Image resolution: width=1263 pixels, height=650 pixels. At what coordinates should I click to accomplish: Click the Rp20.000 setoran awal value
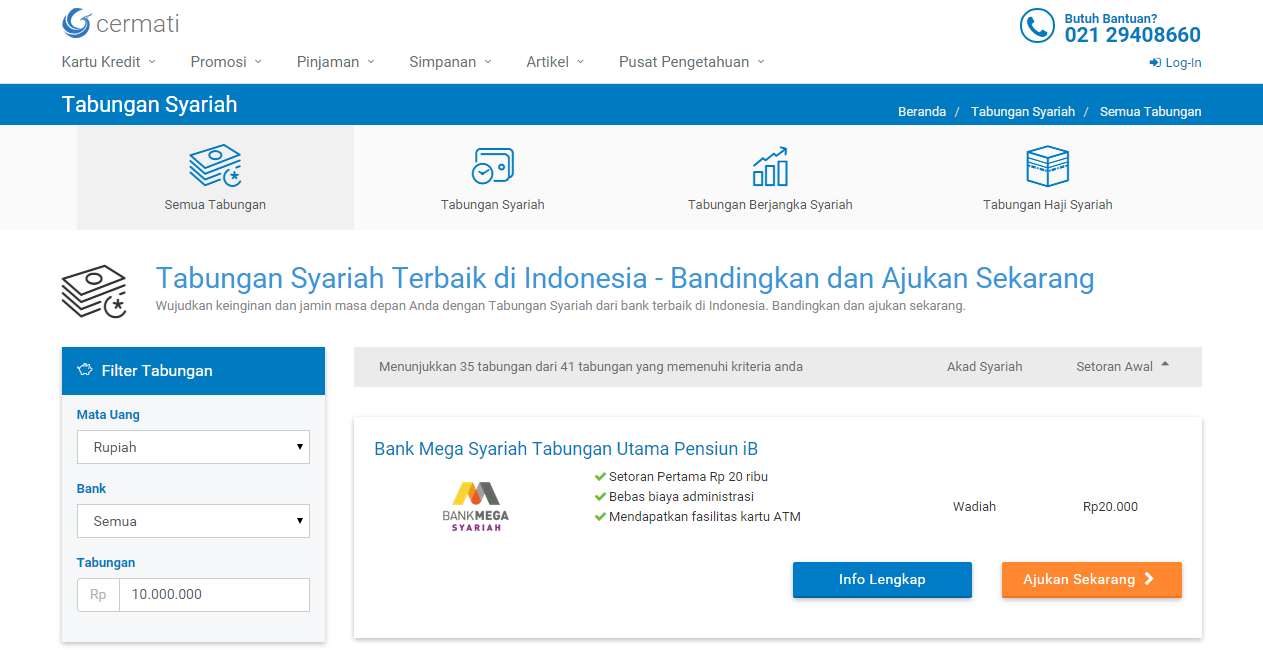pyautogui.click(x=1110, y=507)
